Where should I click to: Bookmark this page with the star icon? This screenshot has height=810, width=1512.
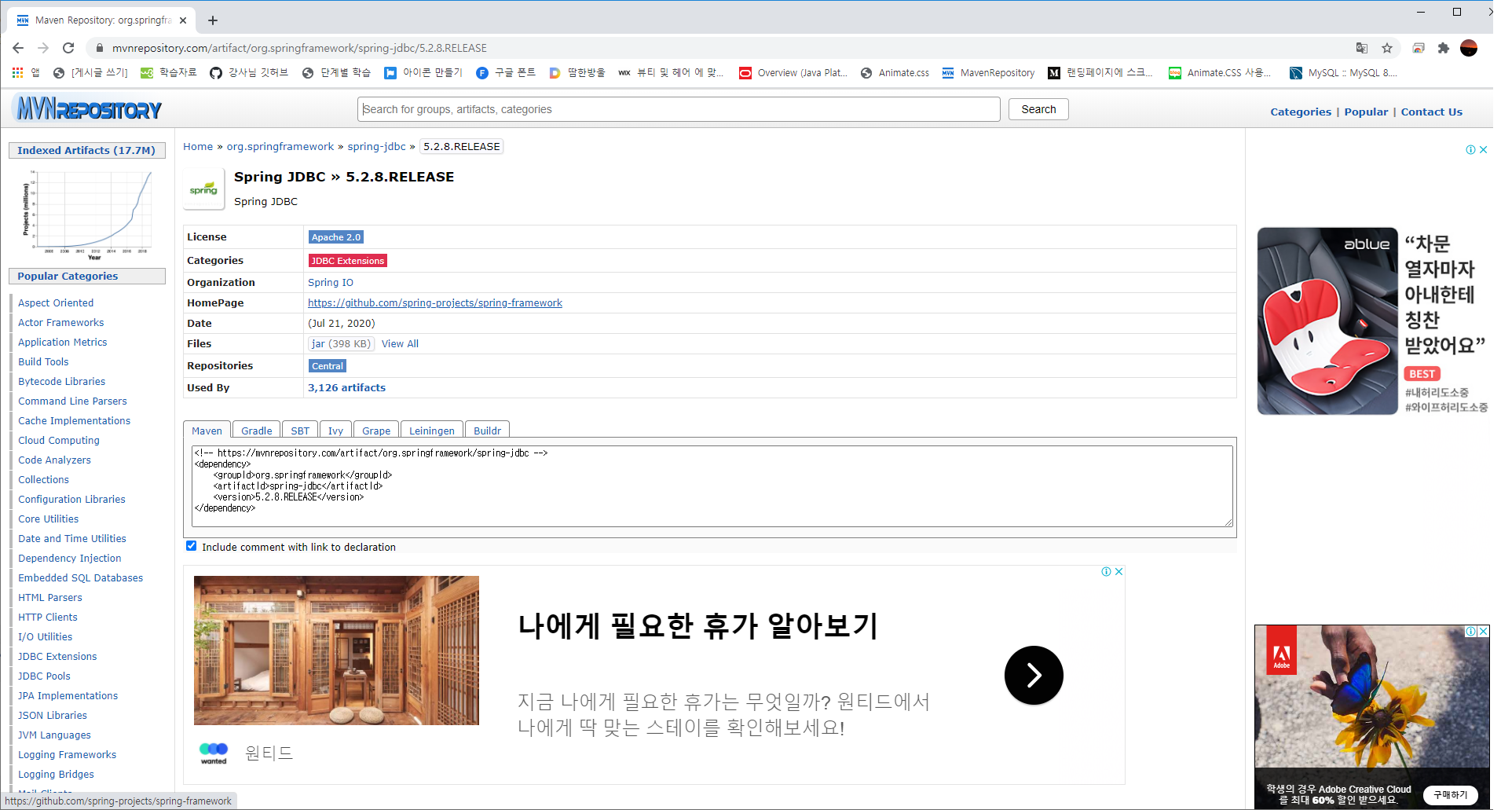pyautogui.click(x=1387, y=48)
